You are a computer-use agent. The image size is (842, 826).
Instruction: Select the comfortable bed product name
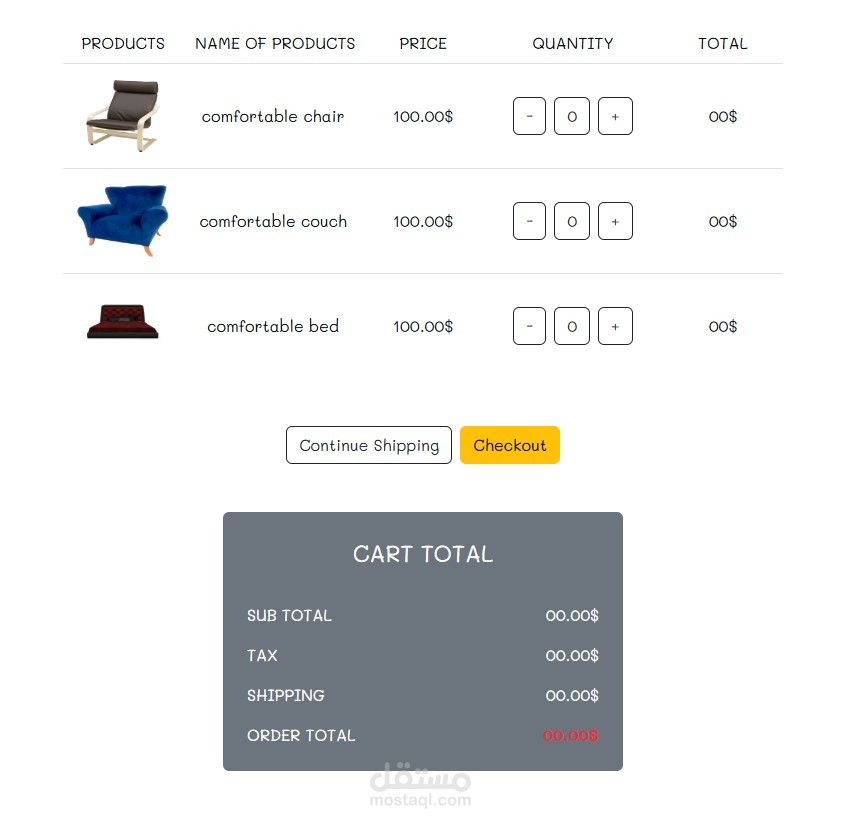273,326
